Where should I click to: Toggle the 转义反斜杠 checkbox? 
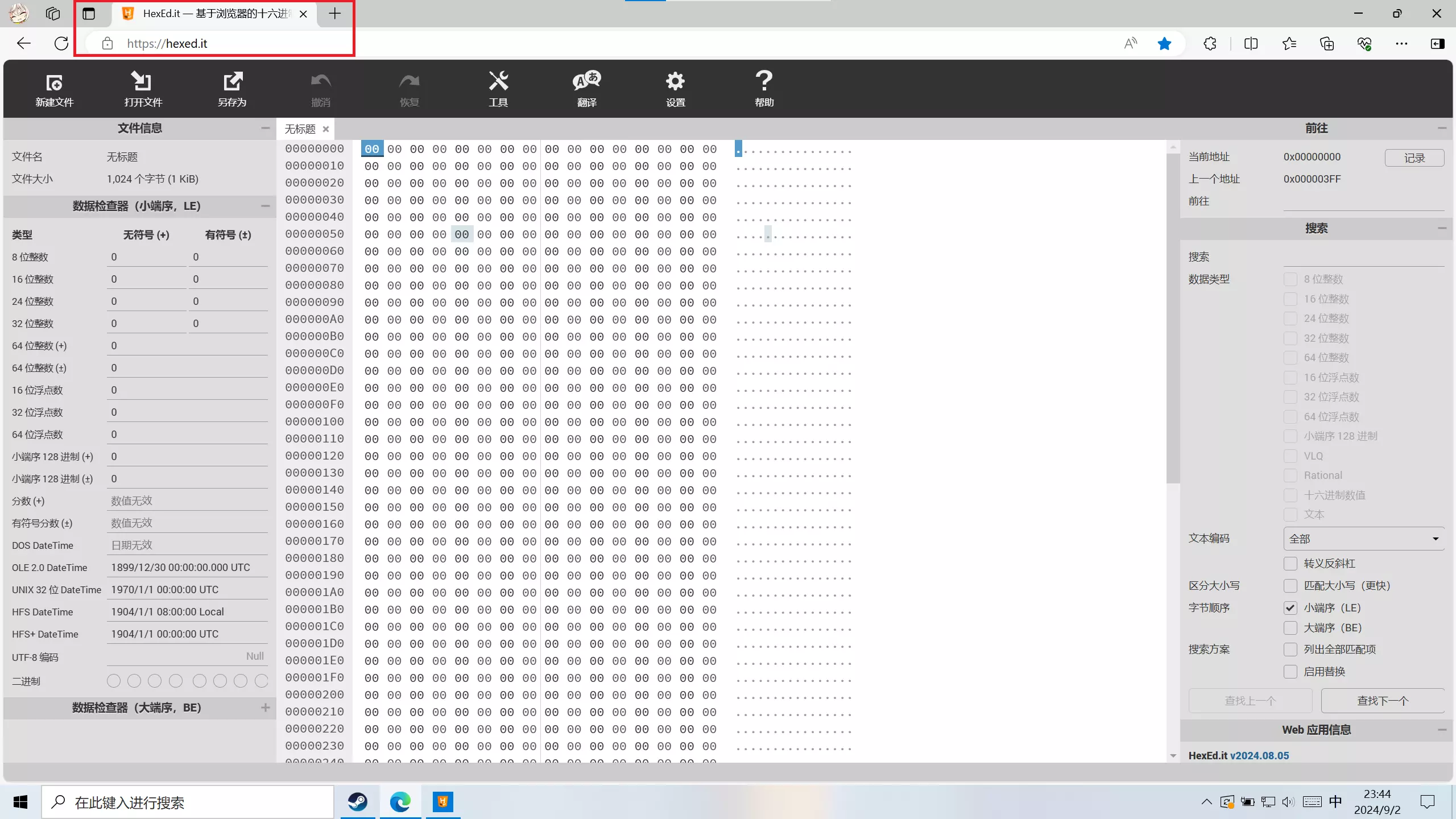point(1290,564)
